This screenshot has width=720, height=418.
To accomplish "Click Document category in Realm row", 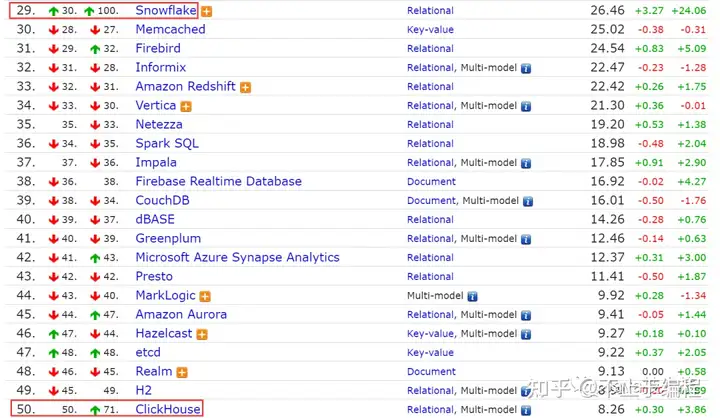I will [431, 372].
